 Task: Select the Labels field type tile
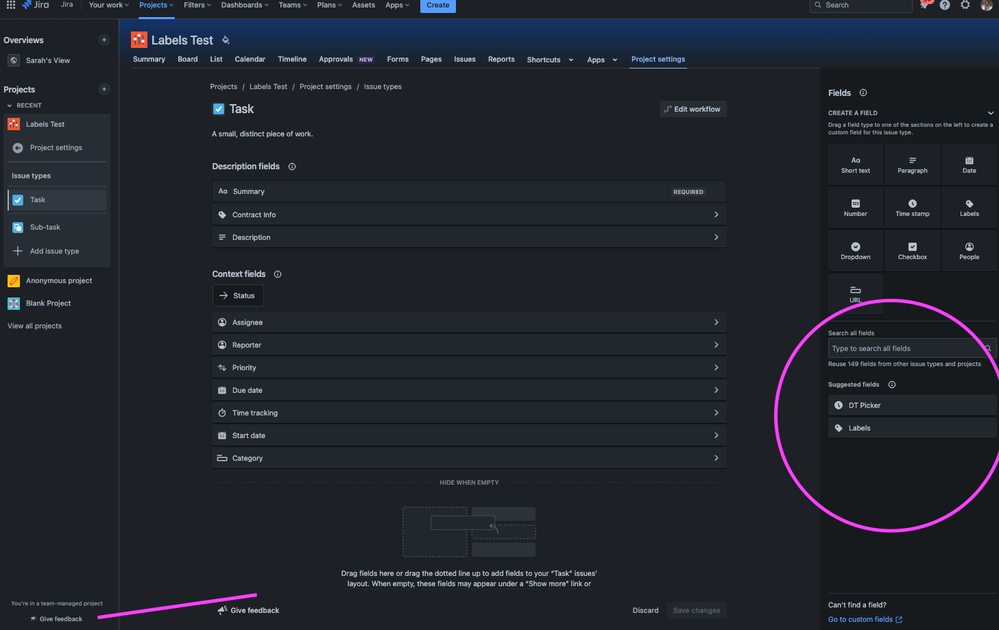[969, 208]
